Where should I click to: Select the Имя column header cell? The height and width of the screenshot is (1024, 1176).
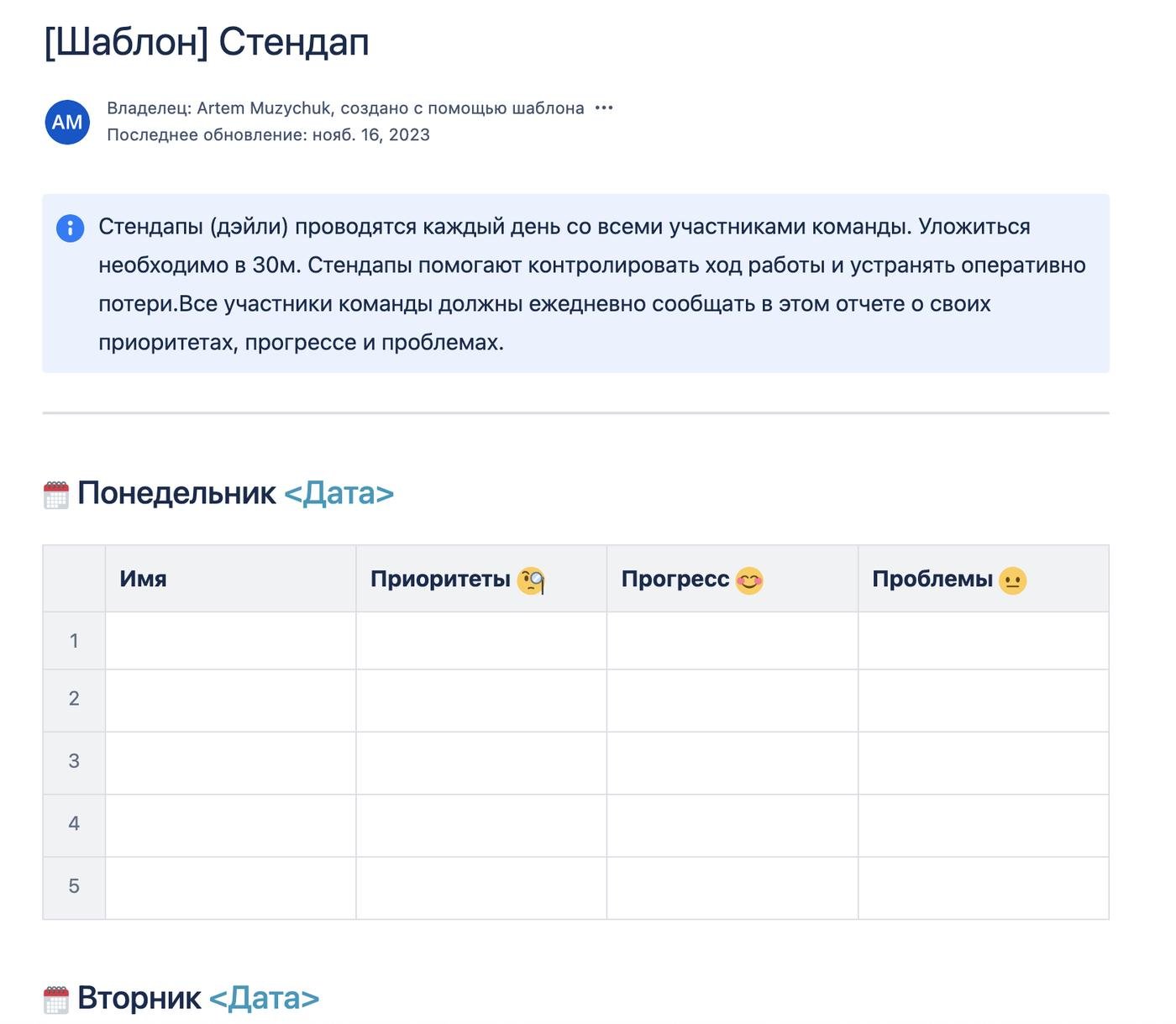(x=230, y=579)
